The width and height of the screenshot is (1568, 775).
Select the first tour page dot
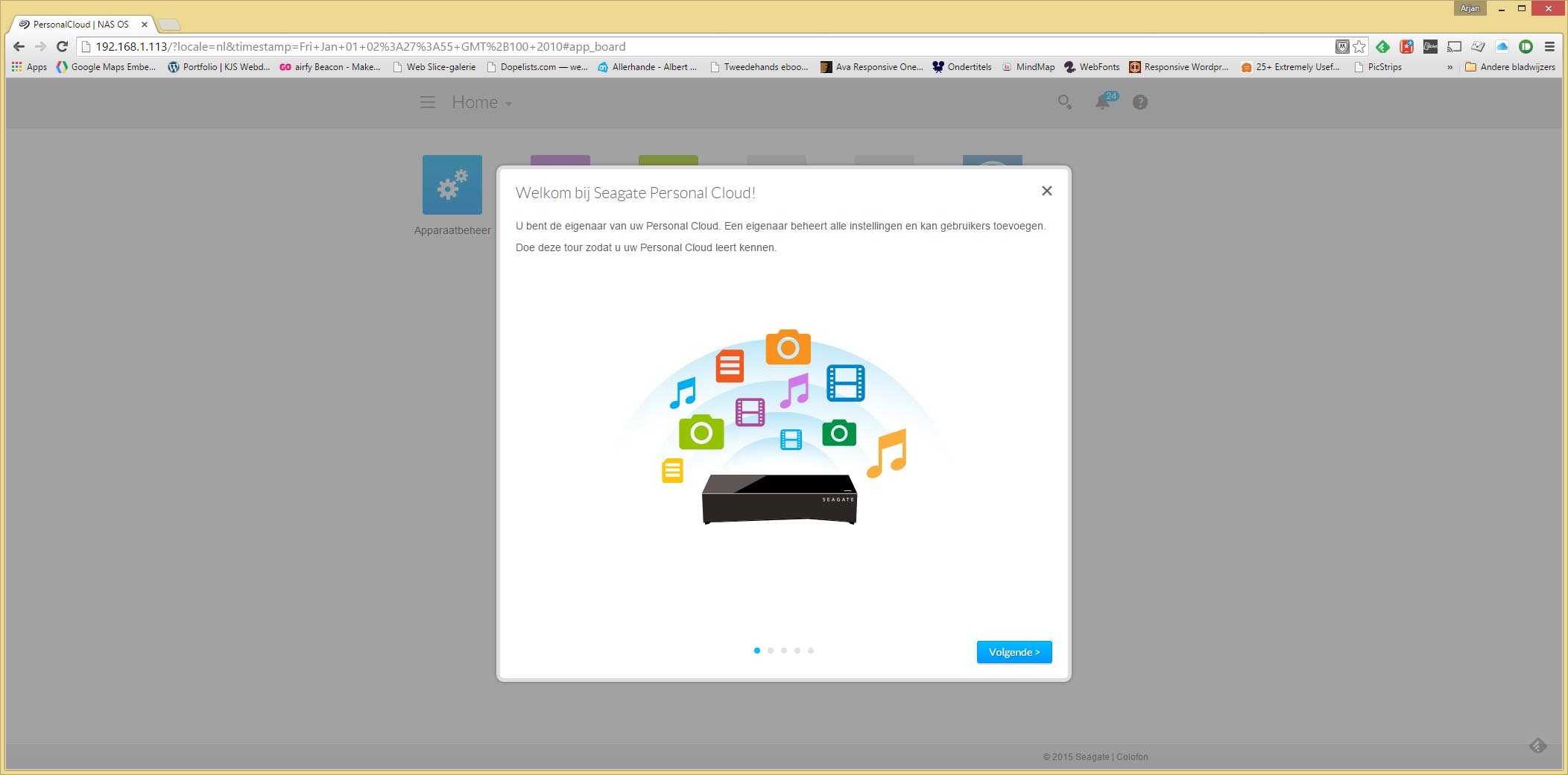pos(756,651)
